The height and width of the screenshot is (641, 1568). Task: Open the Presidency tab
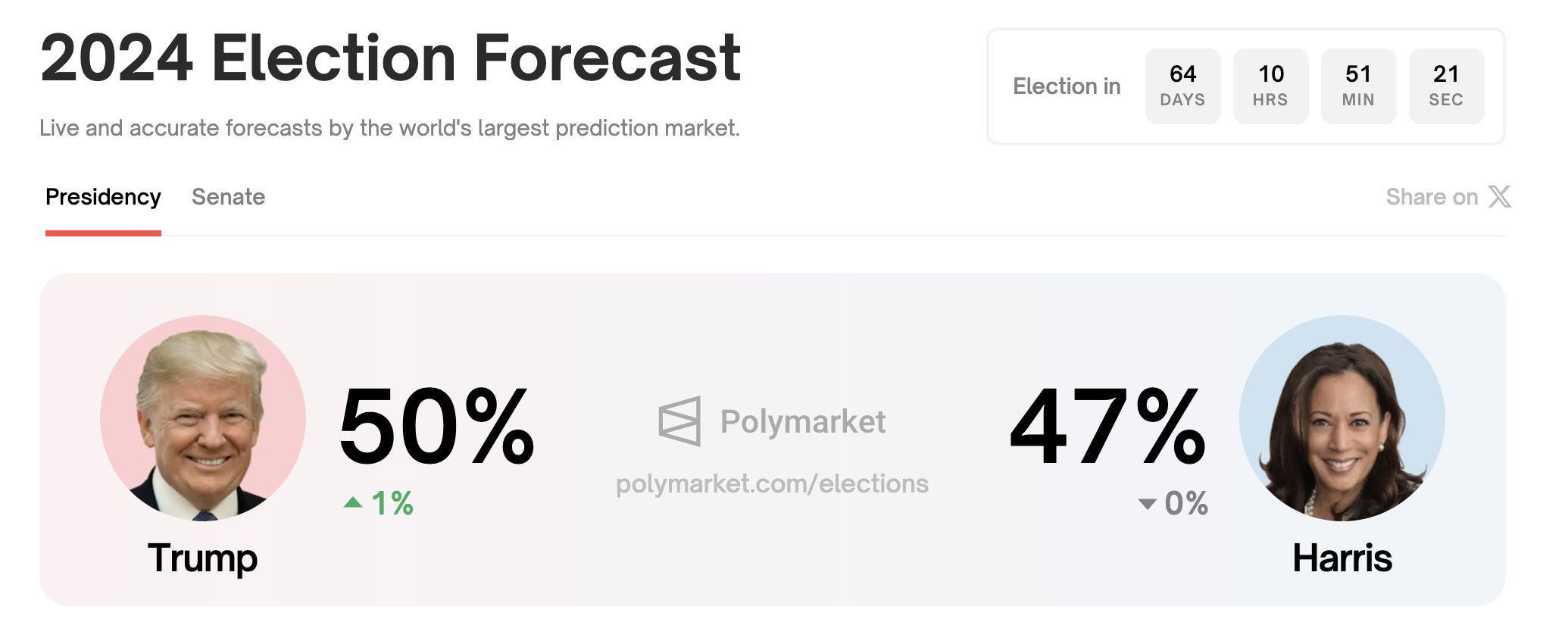click(103, 197)
